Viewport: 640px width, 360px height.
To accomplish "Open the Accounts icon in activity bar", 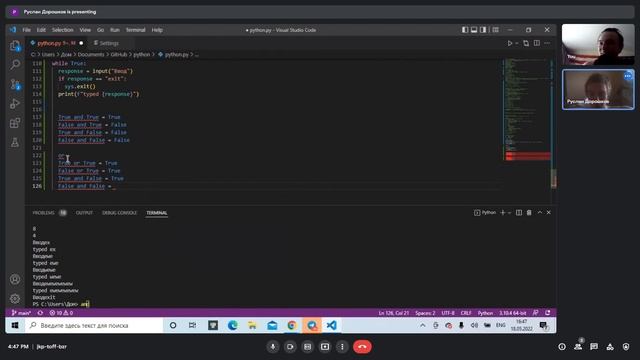I will [x=15, y=279].
